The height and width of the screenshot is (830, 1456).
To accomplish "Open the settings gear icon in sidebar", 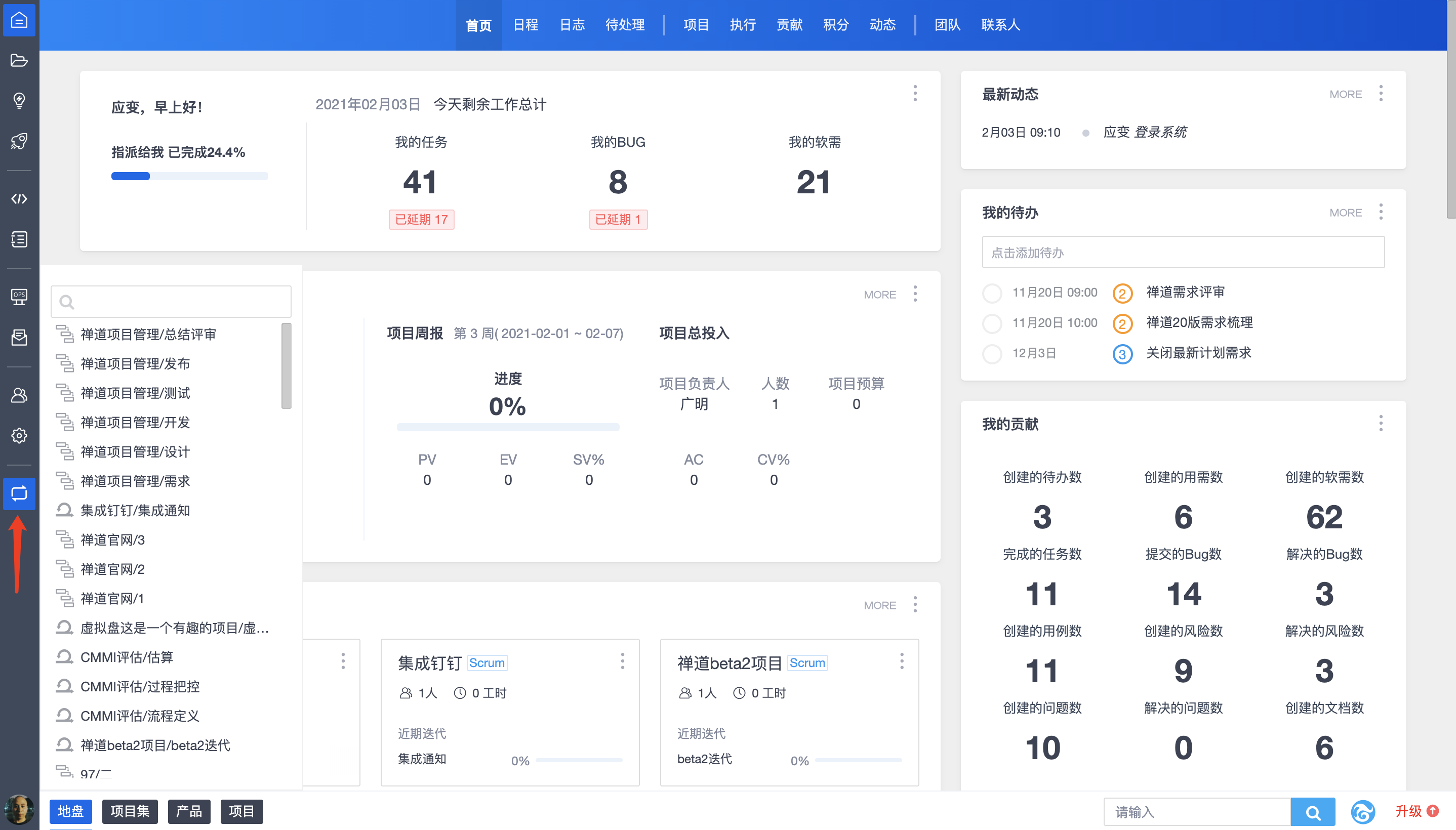I will click(x=19, y=436).
